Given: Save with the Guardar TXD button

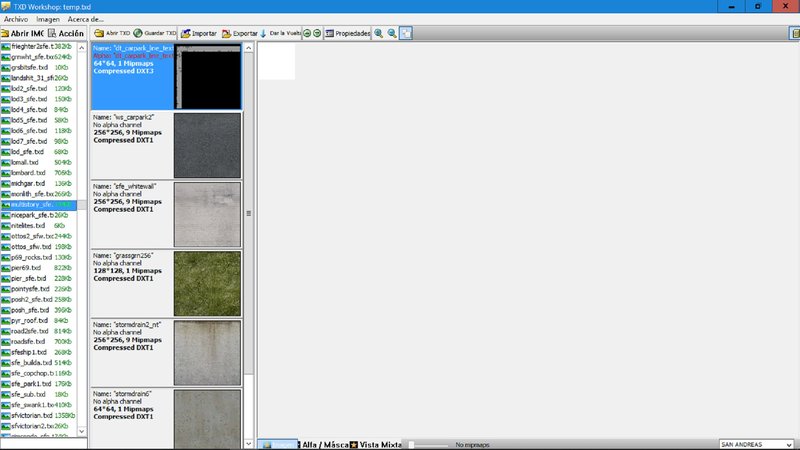Looking at the screenshot, I should (x=155, y=33).
